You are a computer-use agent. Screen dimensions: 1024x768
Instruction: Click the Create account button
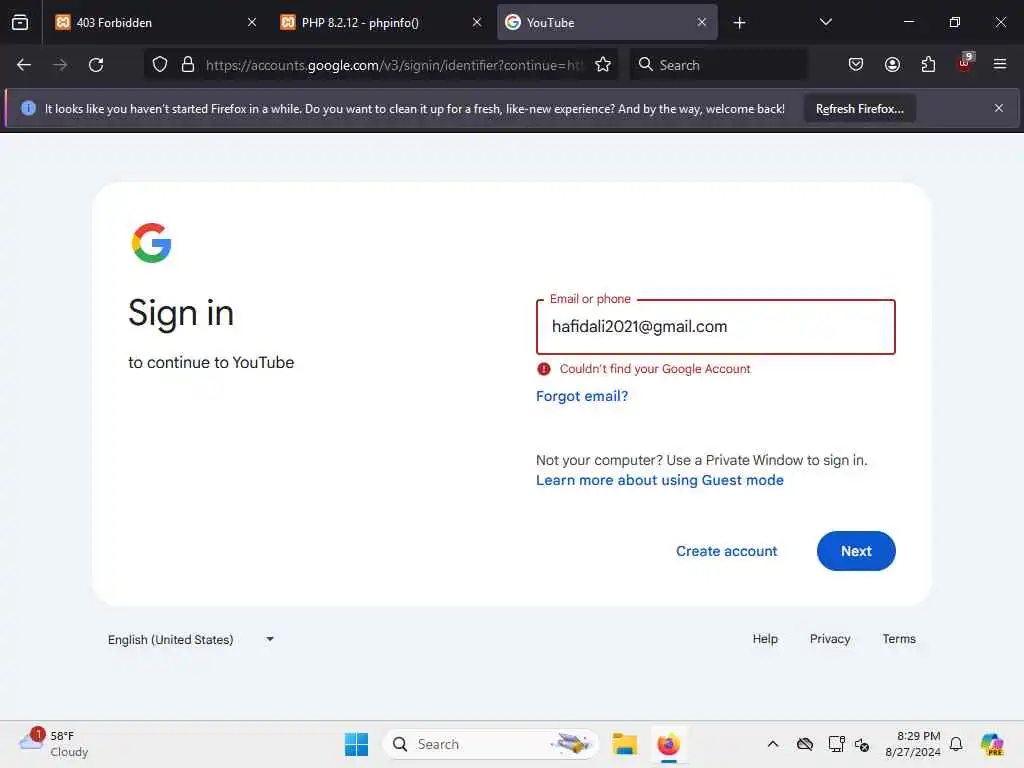pos(726,551)
